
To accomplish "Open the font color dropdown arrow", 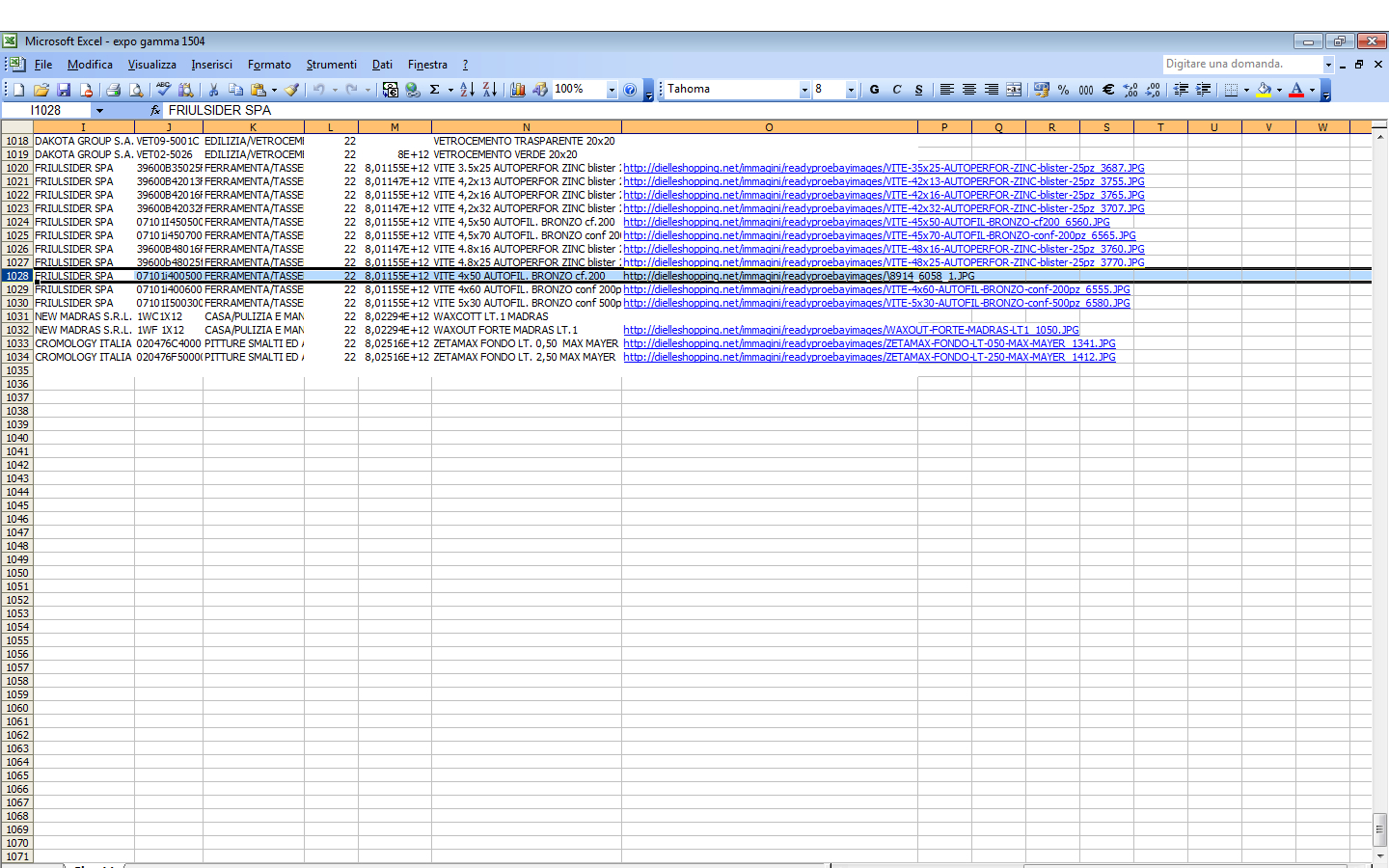I will [1312, 90].
